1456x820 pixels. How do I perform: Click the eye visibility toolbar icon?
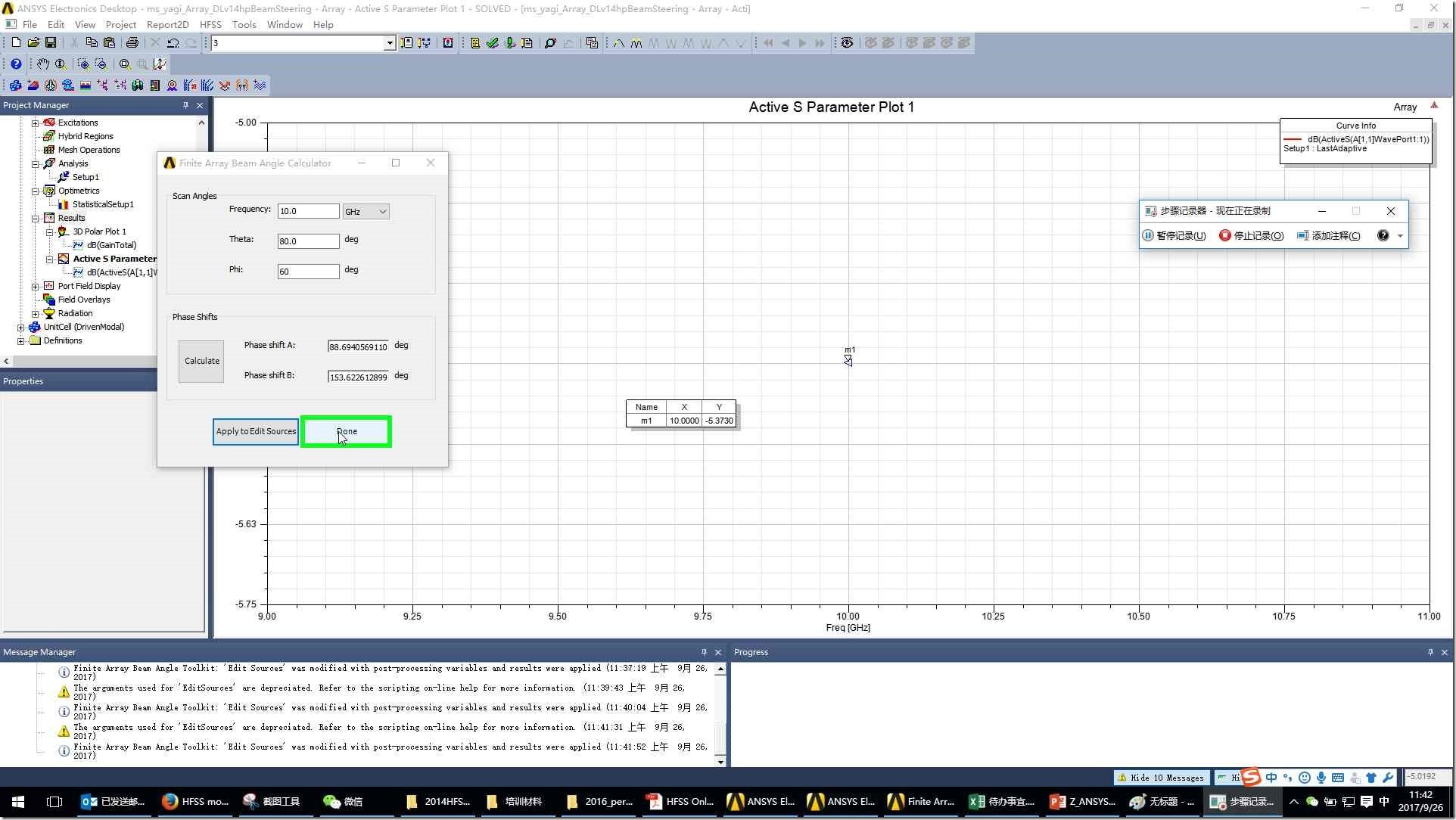847,43
